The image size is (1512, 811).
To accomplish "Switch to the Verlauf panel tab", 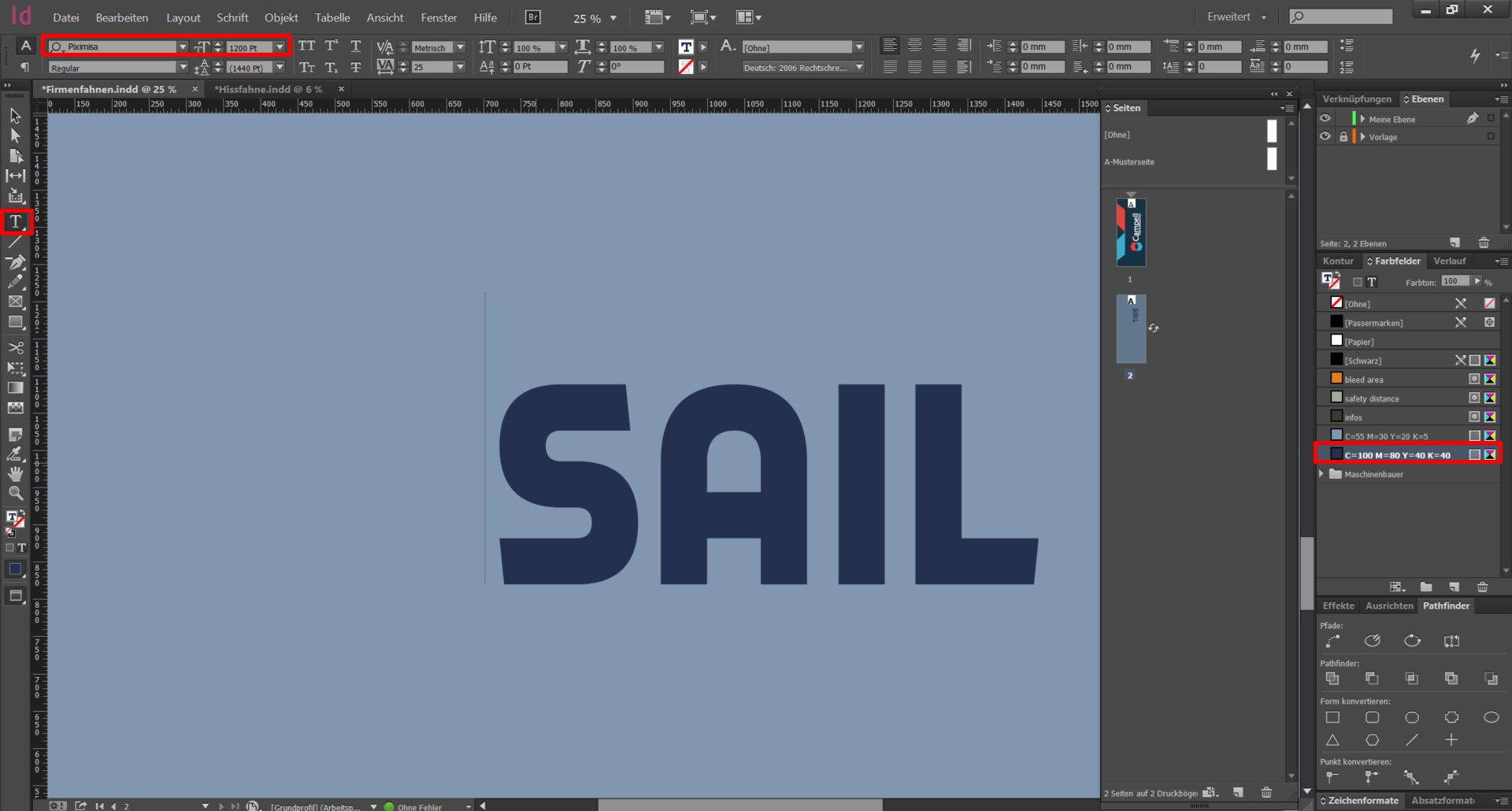I will (1449, 261).
